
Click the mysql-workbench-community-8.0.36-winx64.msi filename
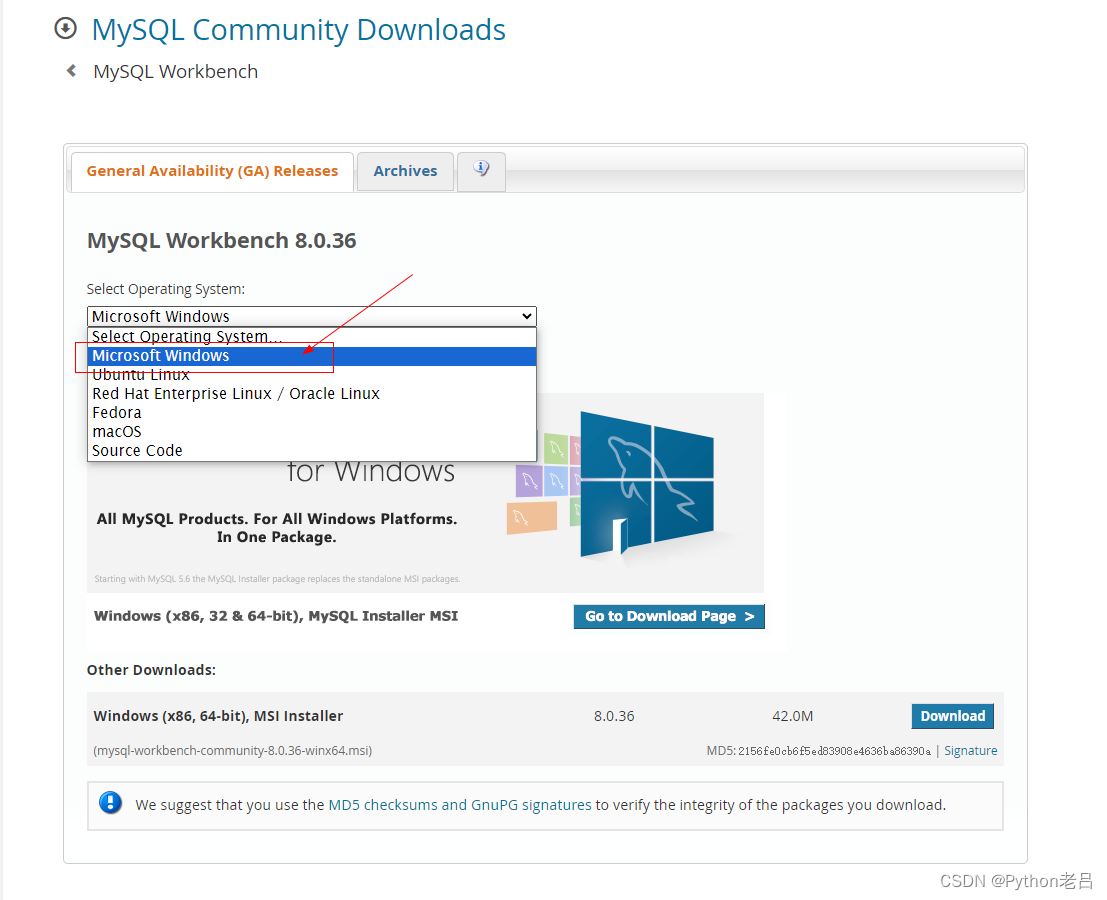232,750
